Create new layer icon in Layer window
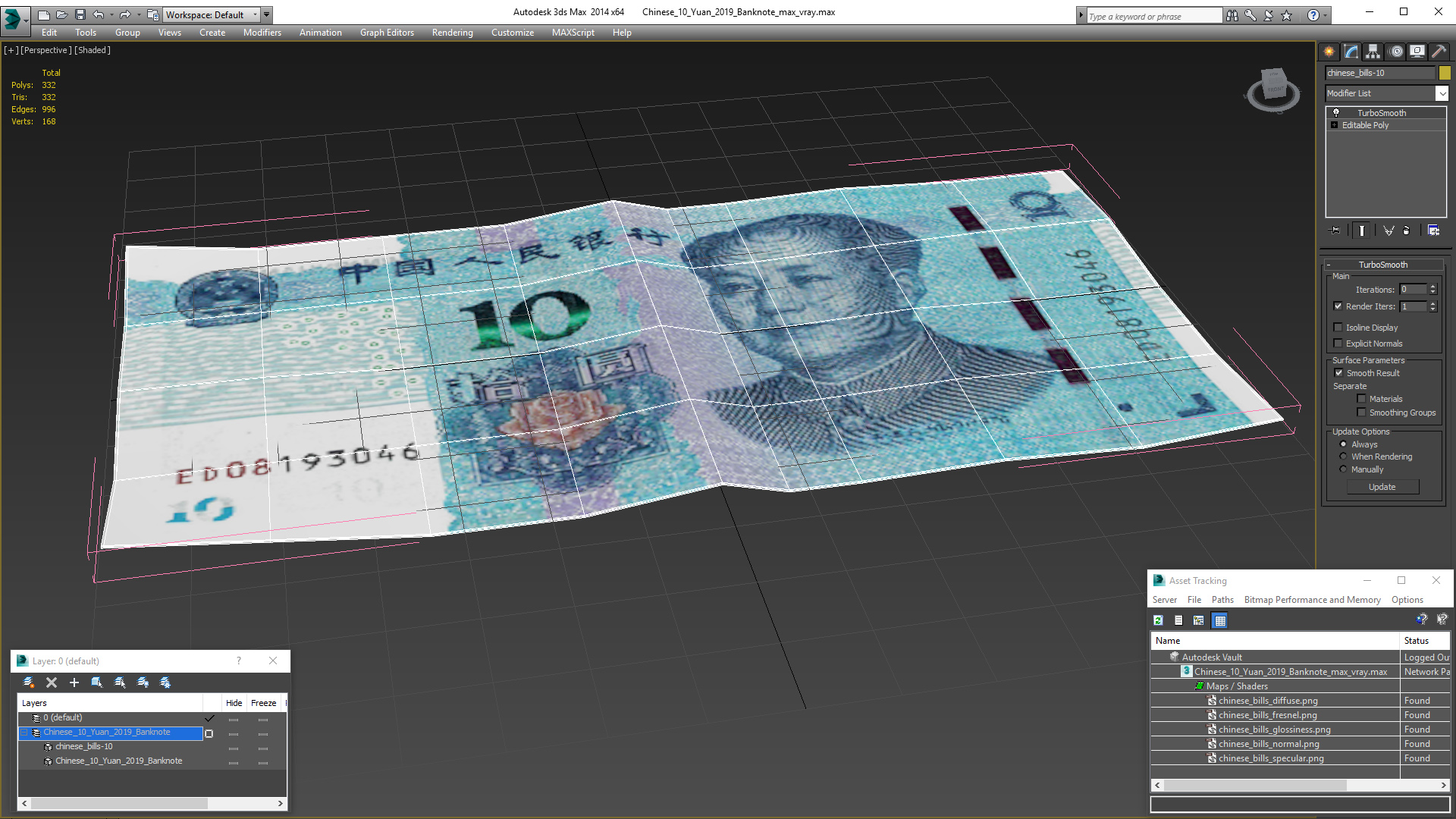The width and height of the screenshot is (1456, 819). 29,682
